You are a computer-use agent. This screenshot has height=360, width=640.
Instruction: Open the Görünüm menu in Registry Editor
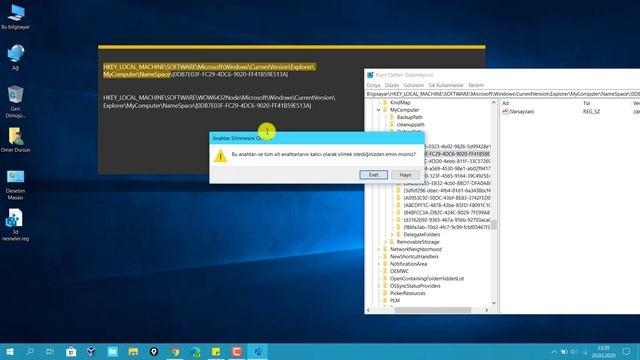(413, 85)
